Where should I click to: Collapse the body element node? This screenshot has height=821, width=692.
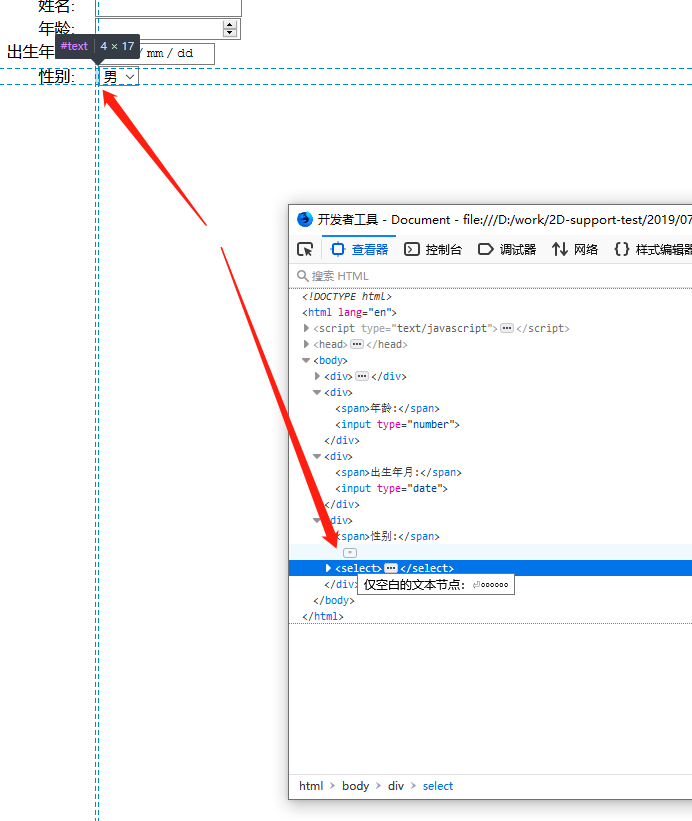click(306, 360)
